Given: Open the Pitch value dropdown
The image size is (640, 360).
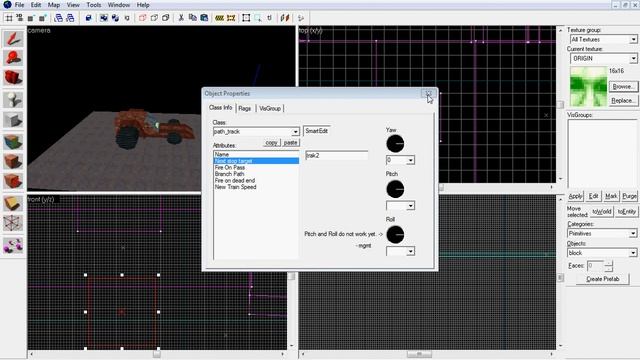Looking at the screenshot, I should pos(411,206).
